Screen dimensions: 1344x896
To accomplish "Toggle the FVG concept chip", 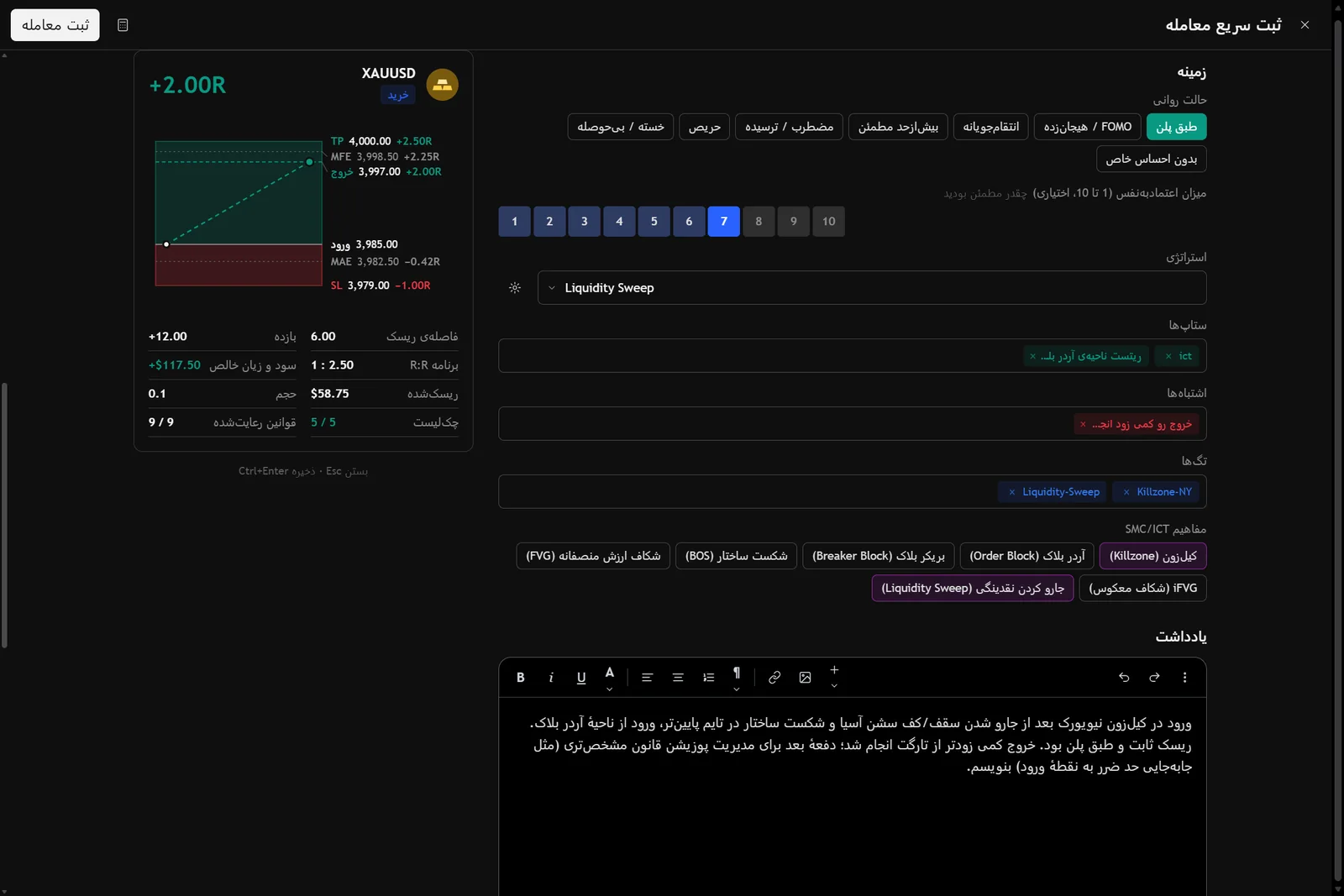I will point(593,556).
